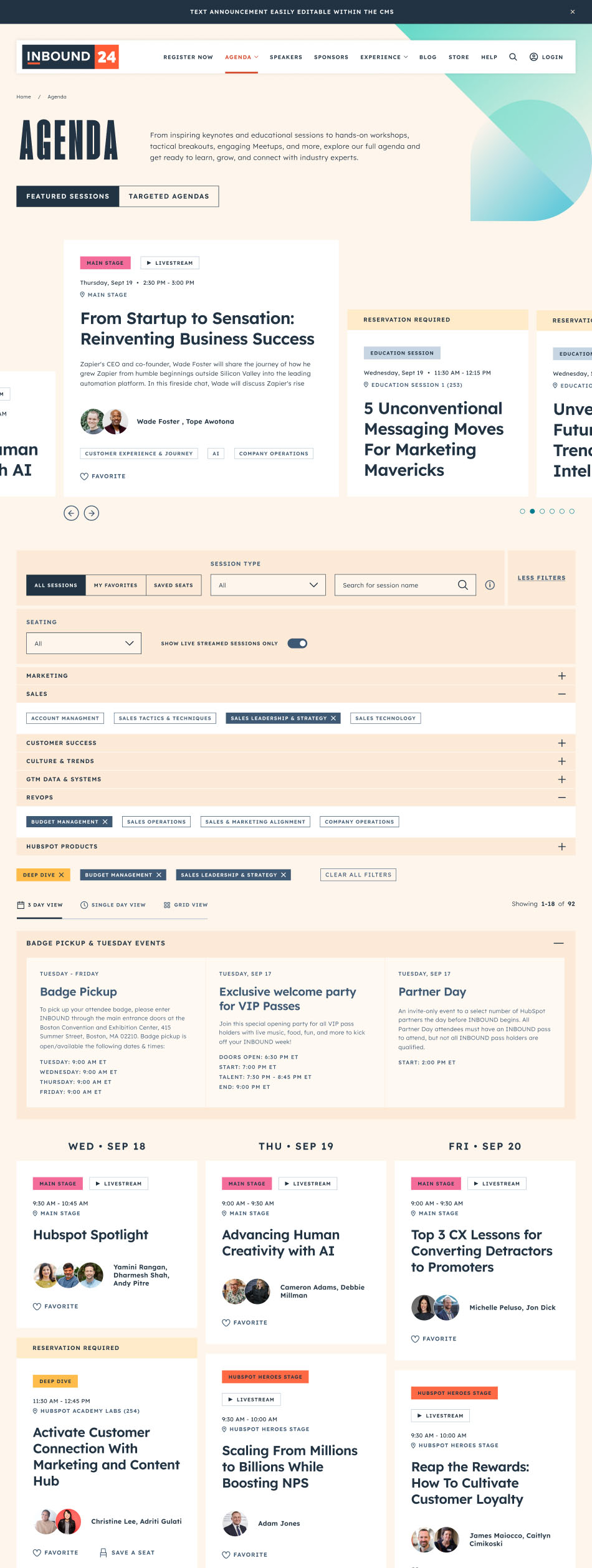Screen dimensions: 592x1568
Task: Expand the HubSpot Products filter section
Action: point(562,847)
